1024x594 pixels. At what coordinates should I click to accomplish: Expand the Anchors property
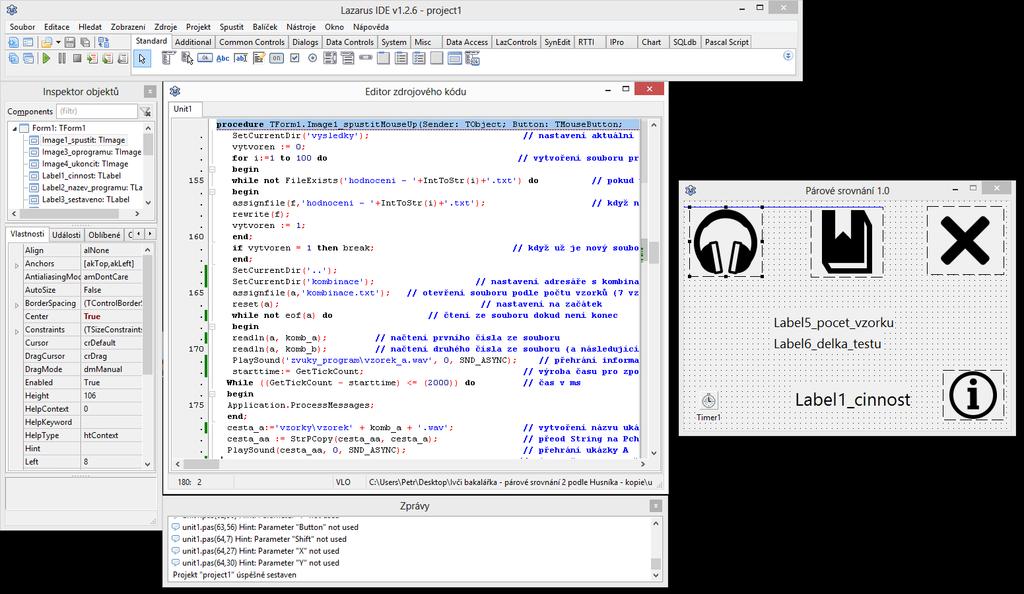coord(16,266)
